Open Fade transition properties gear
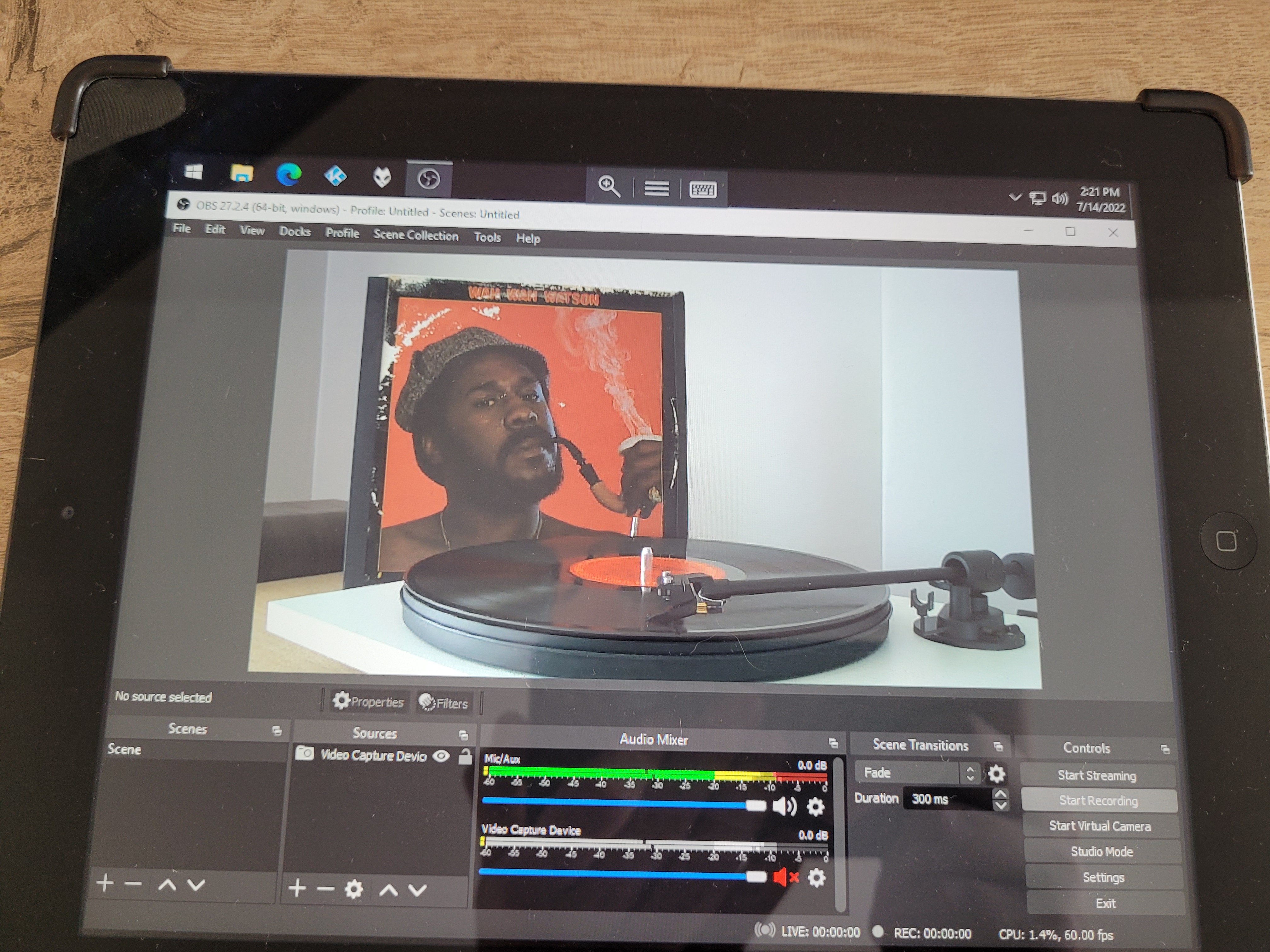1270x952 pixels. 996,774
